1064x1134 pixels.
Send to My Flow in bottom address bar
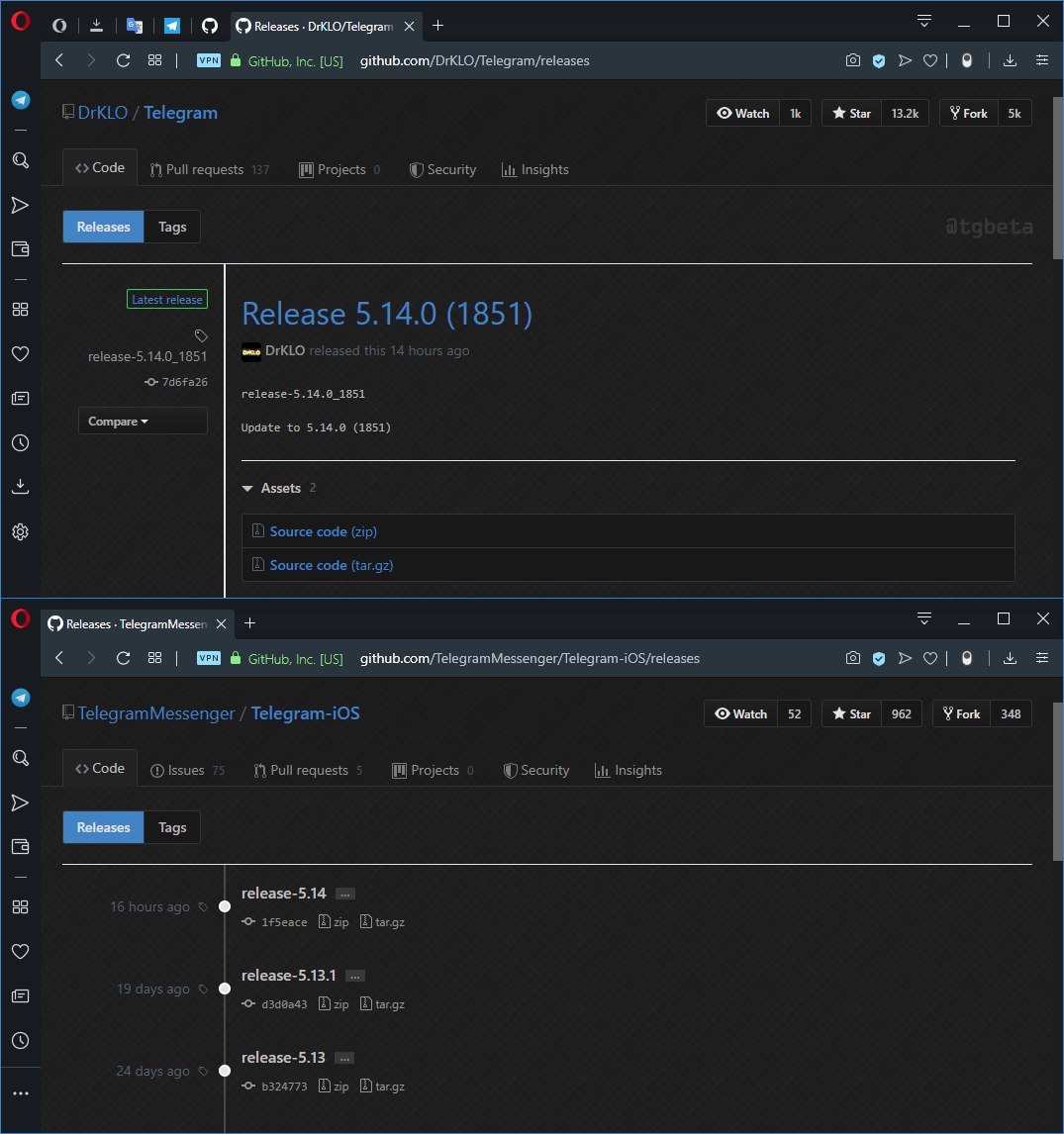pos(905,658)
